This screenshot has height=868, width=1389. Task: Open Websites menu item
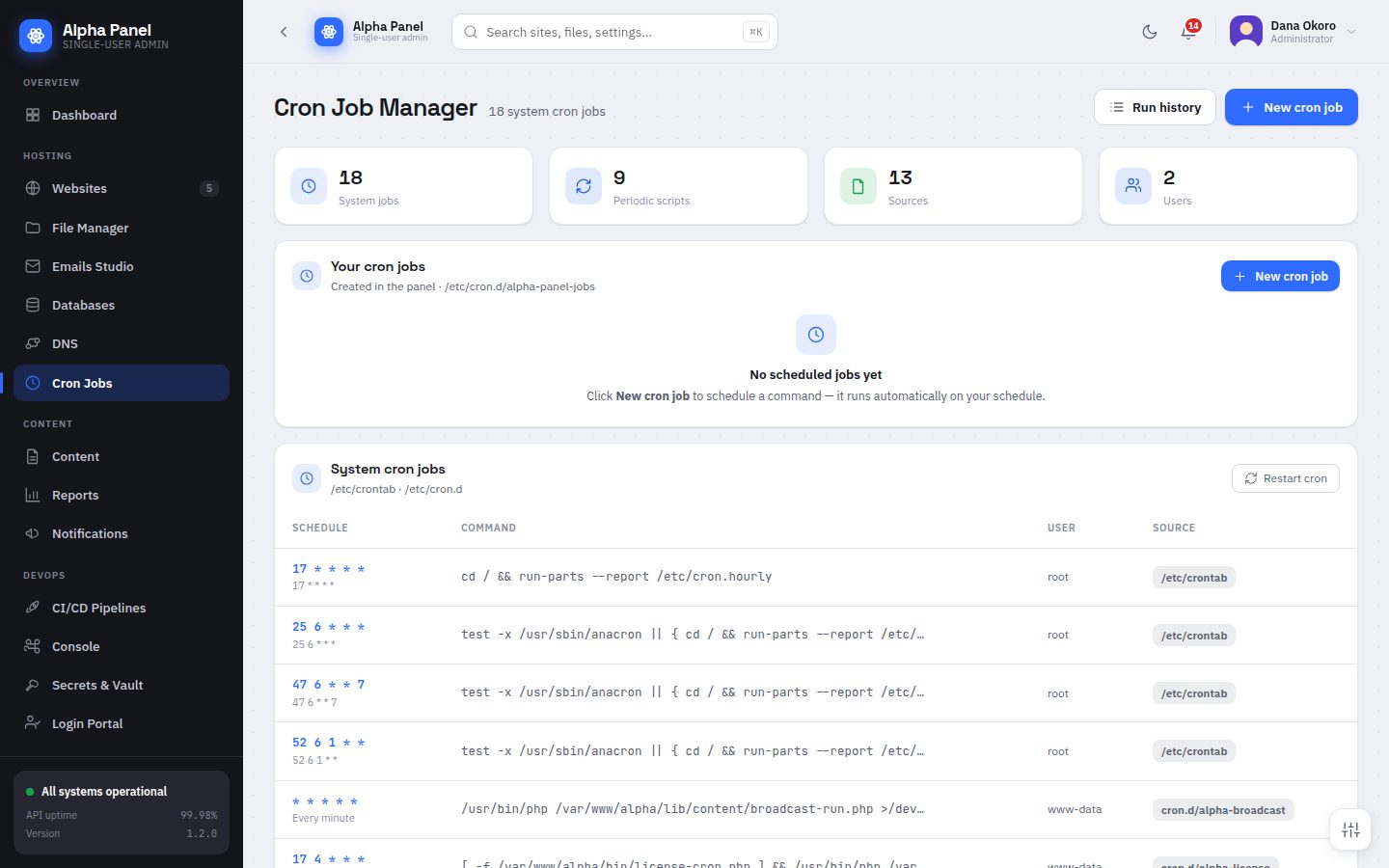tap(122, 188)
